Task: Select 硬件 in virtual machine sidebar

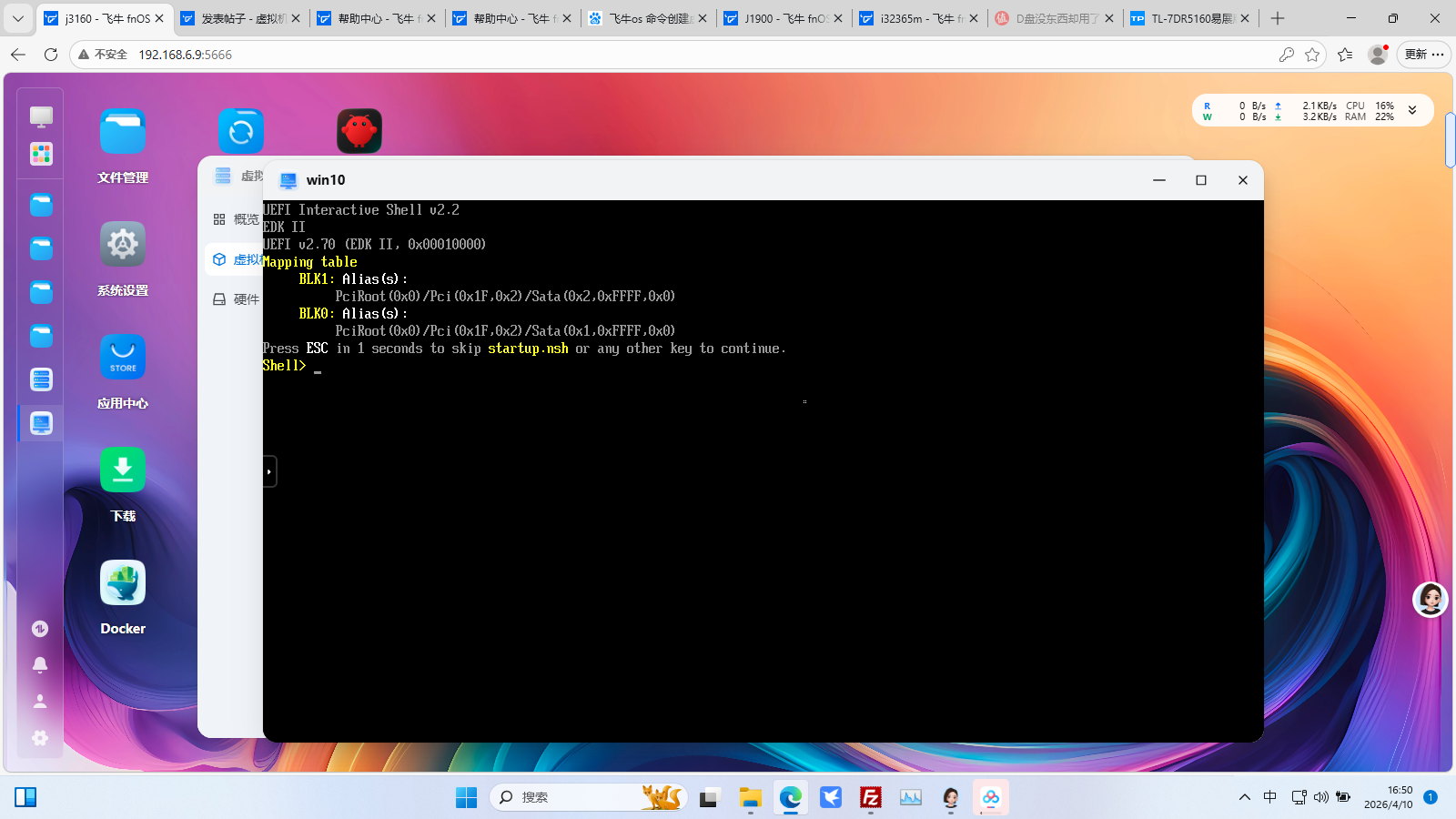Action: click(x=236, y=299)
